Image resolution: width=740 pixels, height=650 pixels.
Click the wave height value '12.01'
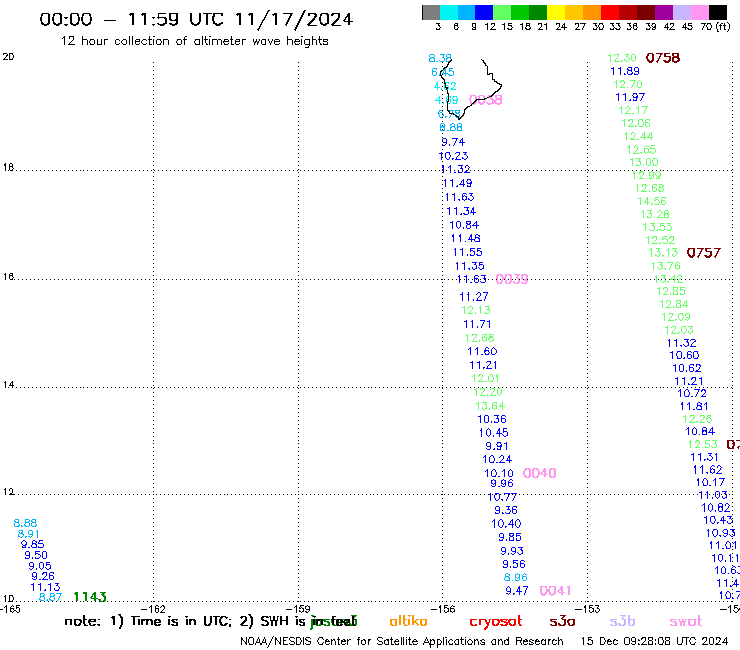tap(485, 378)
